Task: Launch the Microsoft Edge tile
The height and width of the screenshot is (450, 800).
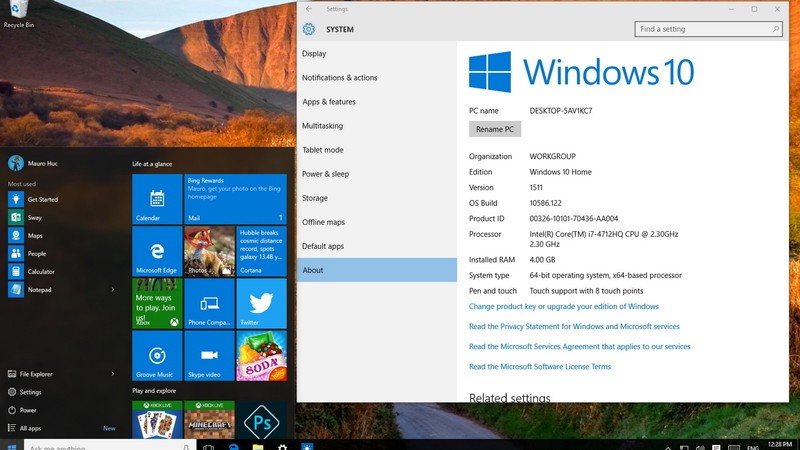Action: point(157,252)
